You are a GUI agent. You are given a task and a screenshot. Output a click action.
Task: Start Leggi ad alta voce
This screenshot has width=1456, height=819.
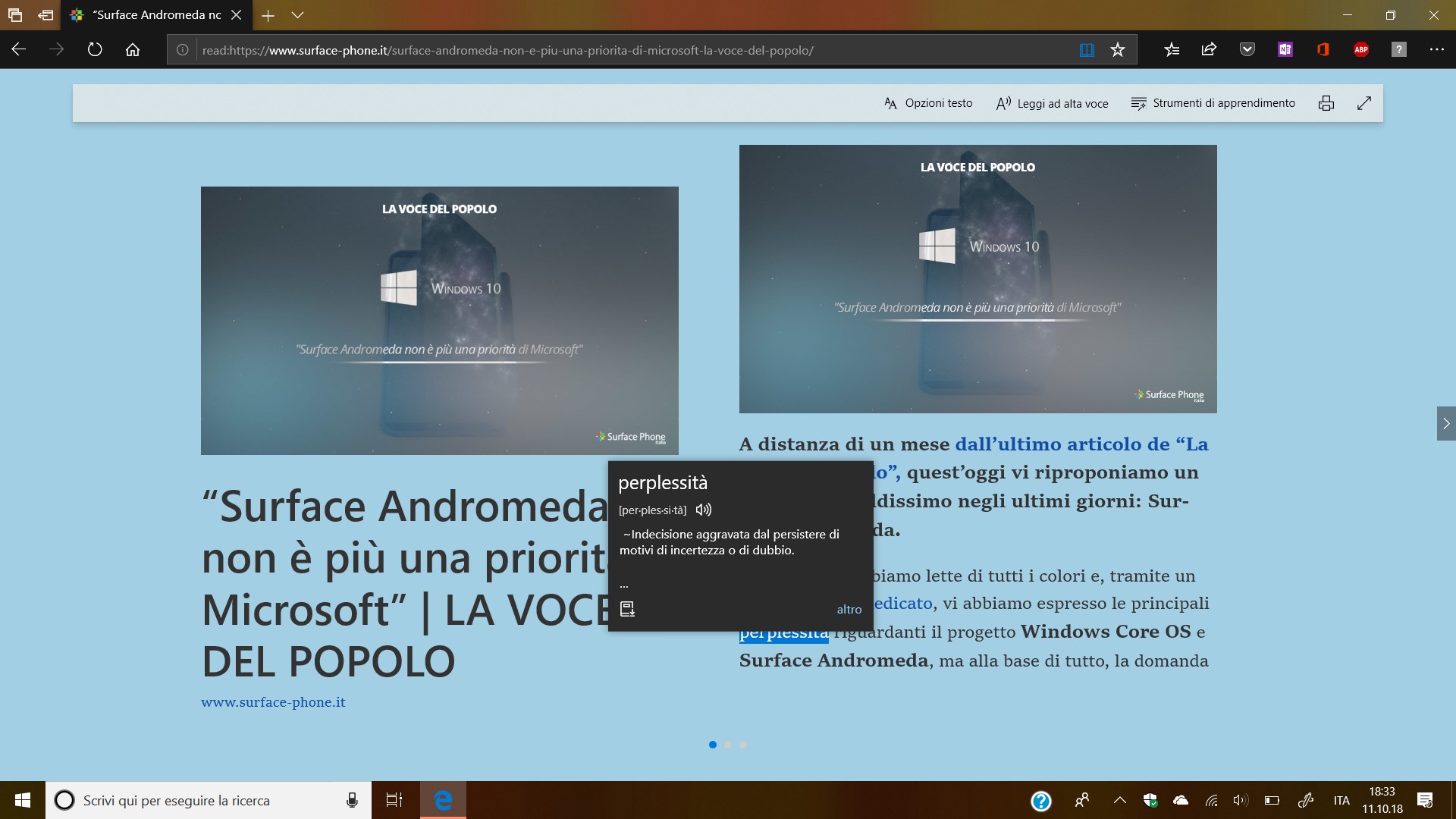click(1053, 103)
